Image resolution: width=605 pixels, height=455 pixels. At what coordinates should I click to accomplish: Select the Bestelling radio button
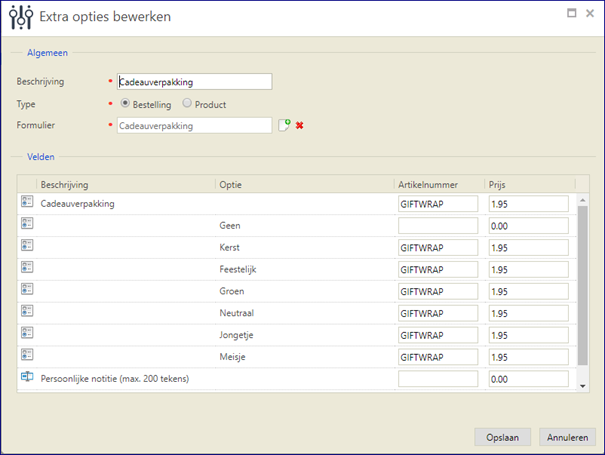click(125, 103)
